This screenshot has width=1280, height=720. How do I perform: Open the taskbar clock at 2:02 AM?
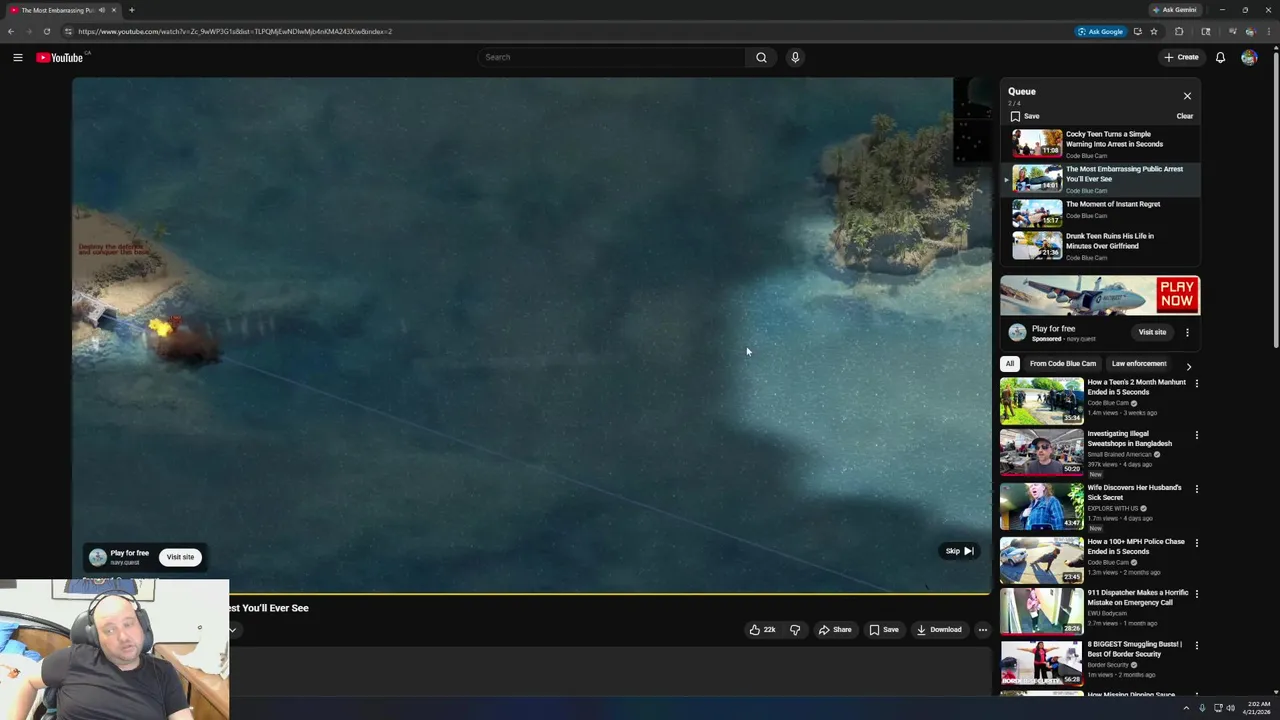coord(1259,708)
